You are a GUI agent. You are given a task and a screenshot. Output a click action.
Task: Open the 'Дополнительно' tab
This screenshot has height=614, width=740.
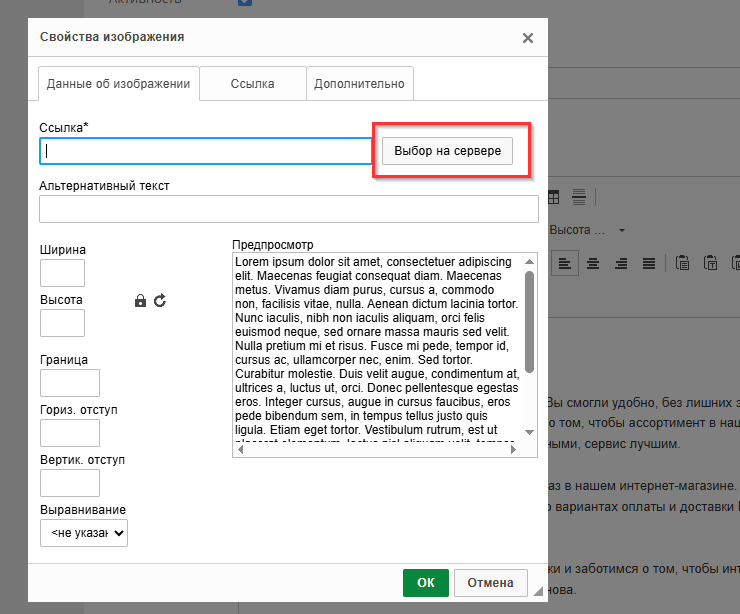[x=359, y=84]
